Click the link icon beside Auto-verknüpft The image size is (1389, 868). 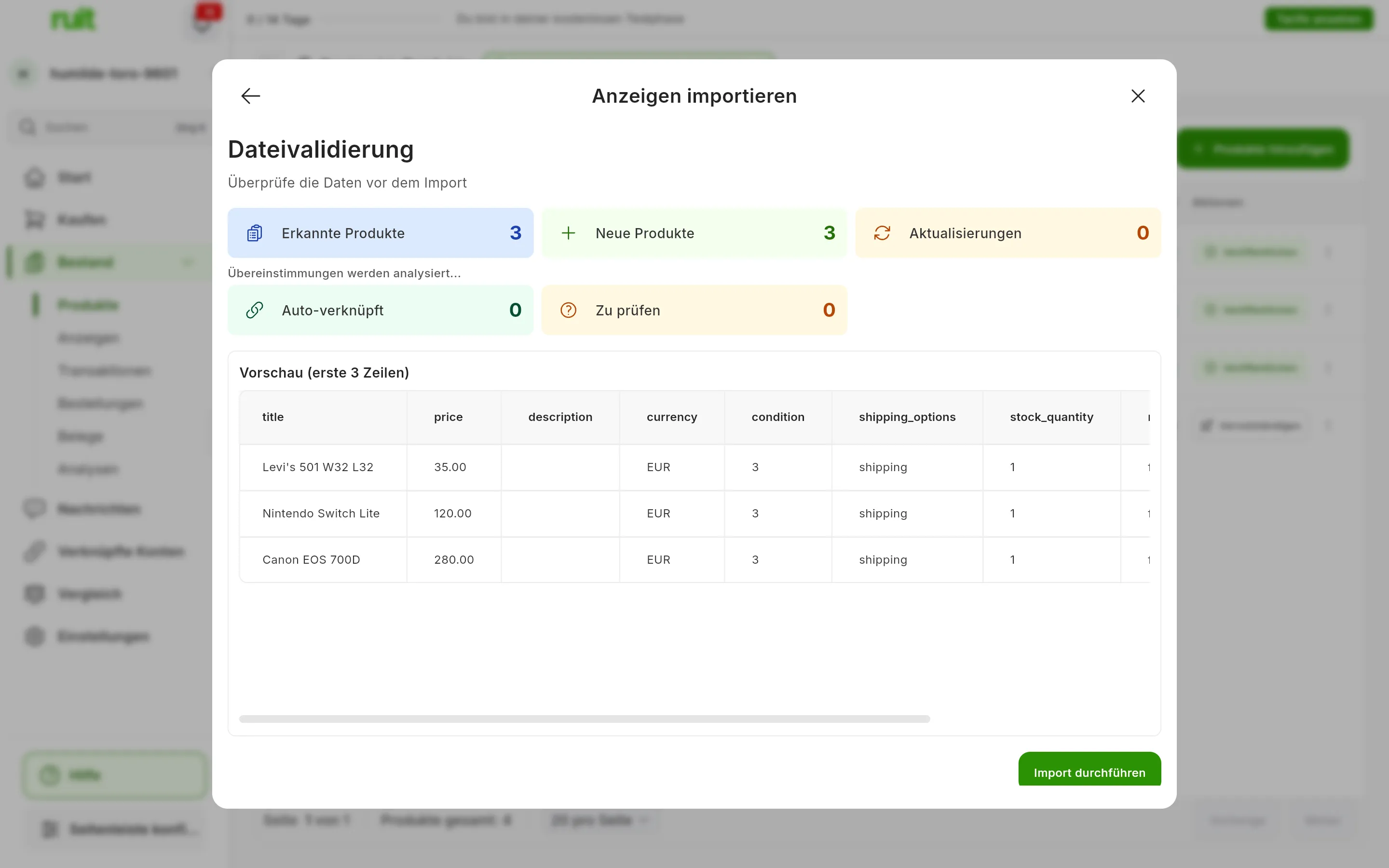254,310
